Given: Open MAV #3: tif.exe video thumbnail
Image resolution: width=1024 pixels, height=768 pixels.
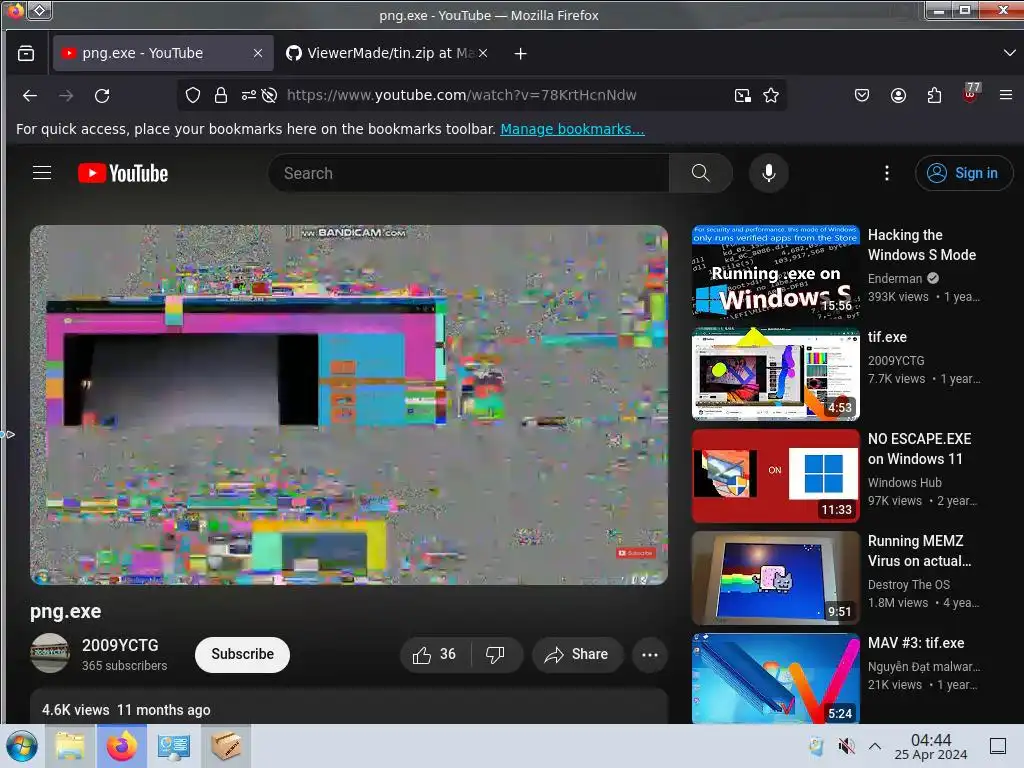Looking at the screenshot, I should [776, 679].
